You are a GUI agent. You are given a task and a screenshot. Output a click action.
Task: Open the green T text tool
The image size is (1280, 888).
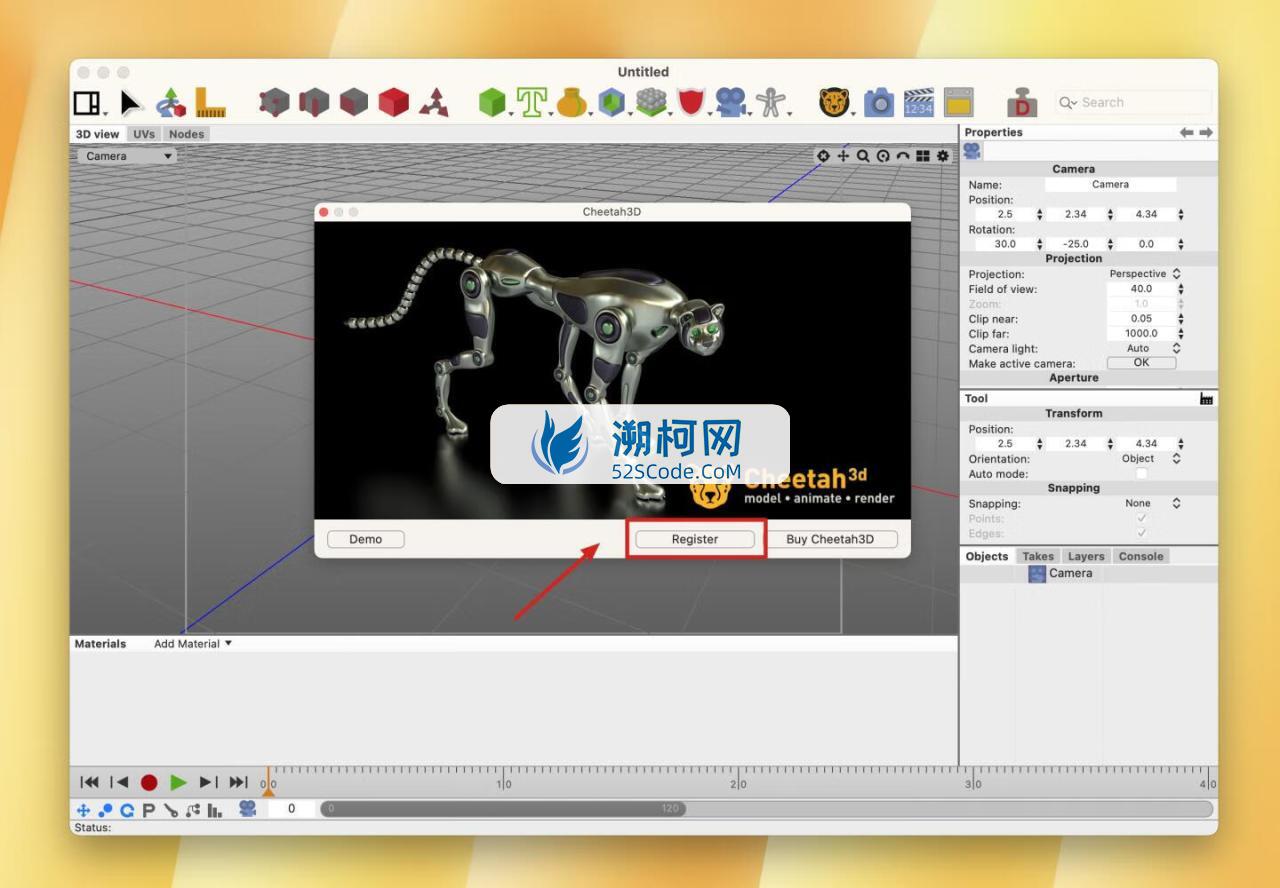pyautogui.click(x=531, y=102)
